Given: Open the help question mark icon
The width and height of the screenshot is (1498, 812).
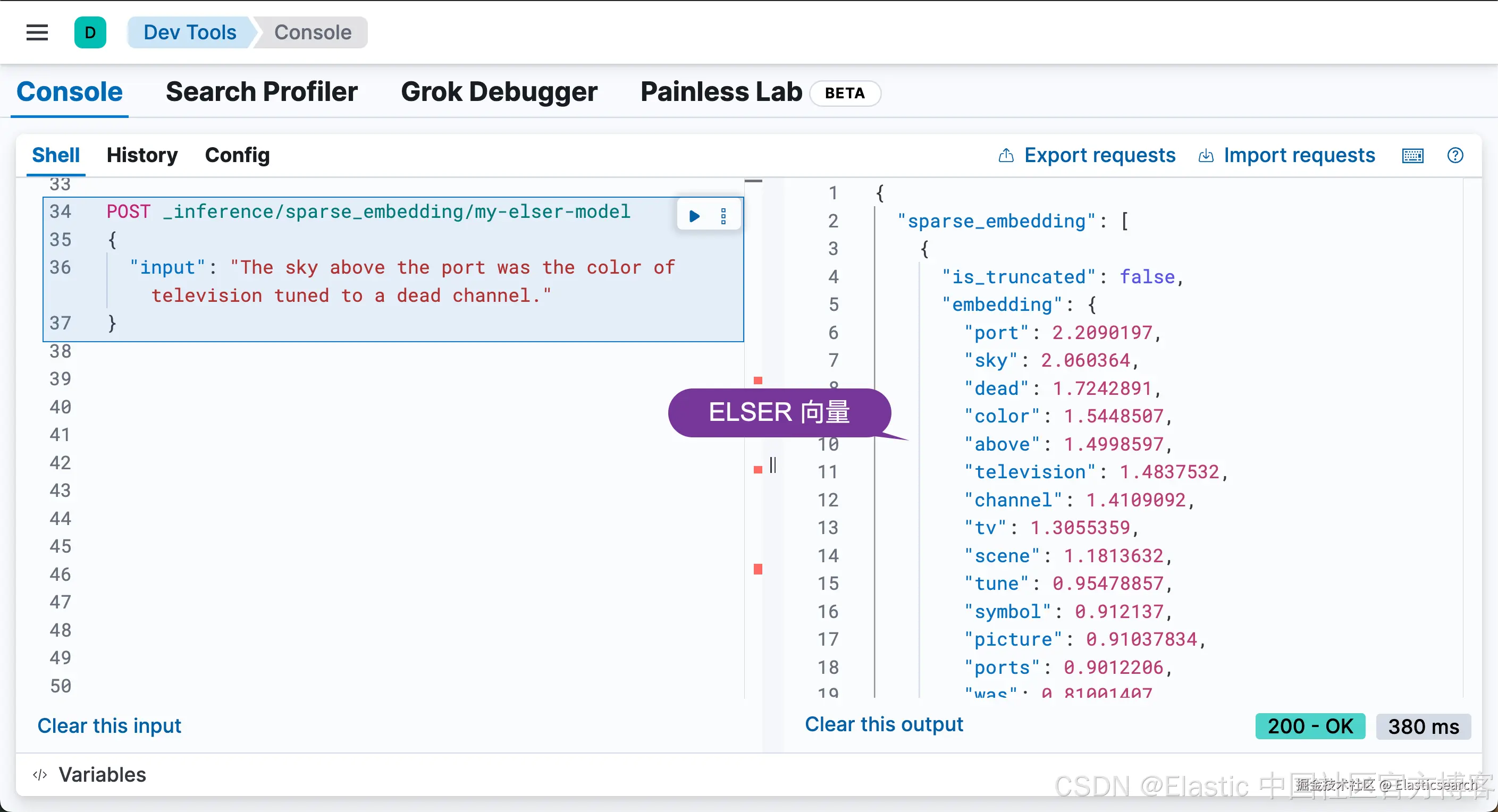Looking at the screenshot, I should point(1455,155).
